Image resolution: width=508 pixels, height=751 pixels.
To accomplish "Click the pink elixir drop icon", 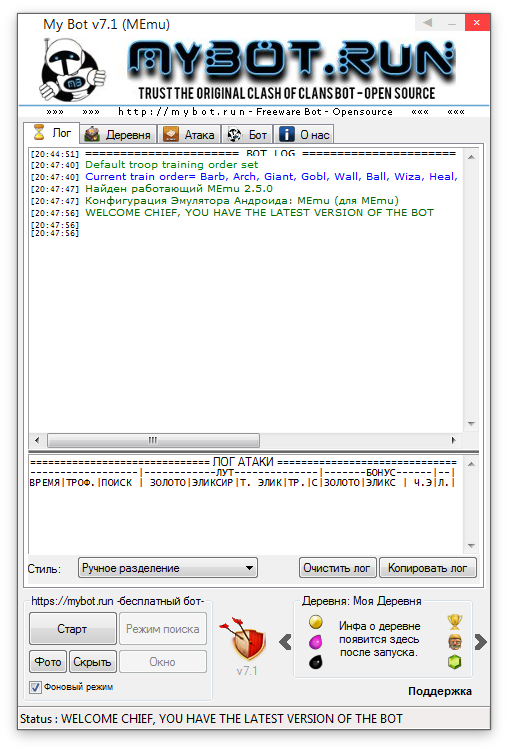I will click(x=316, y=642).
